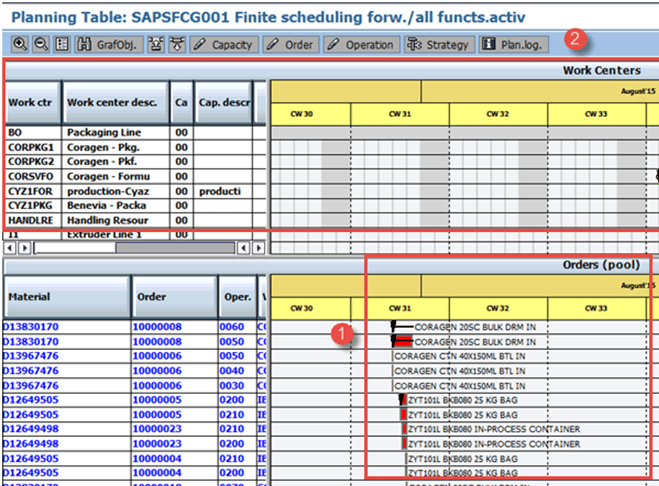Screen dimensions: 659x486
Task: Click the Capacity pencil button
Action: pyautogui.click(x=223, y=44)
